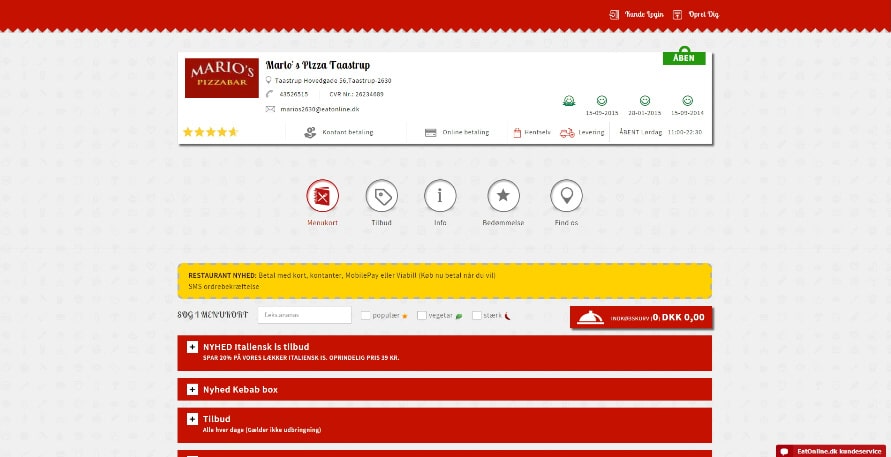The width and height of the screenshot is (891, 457).
Task: Click the ÅBEN status badge
Action: [x=684, y=58]
